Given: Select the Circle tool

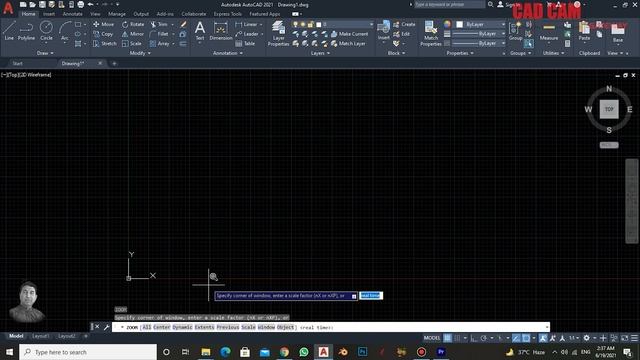Looking at the screenshot, I should 46,31.
